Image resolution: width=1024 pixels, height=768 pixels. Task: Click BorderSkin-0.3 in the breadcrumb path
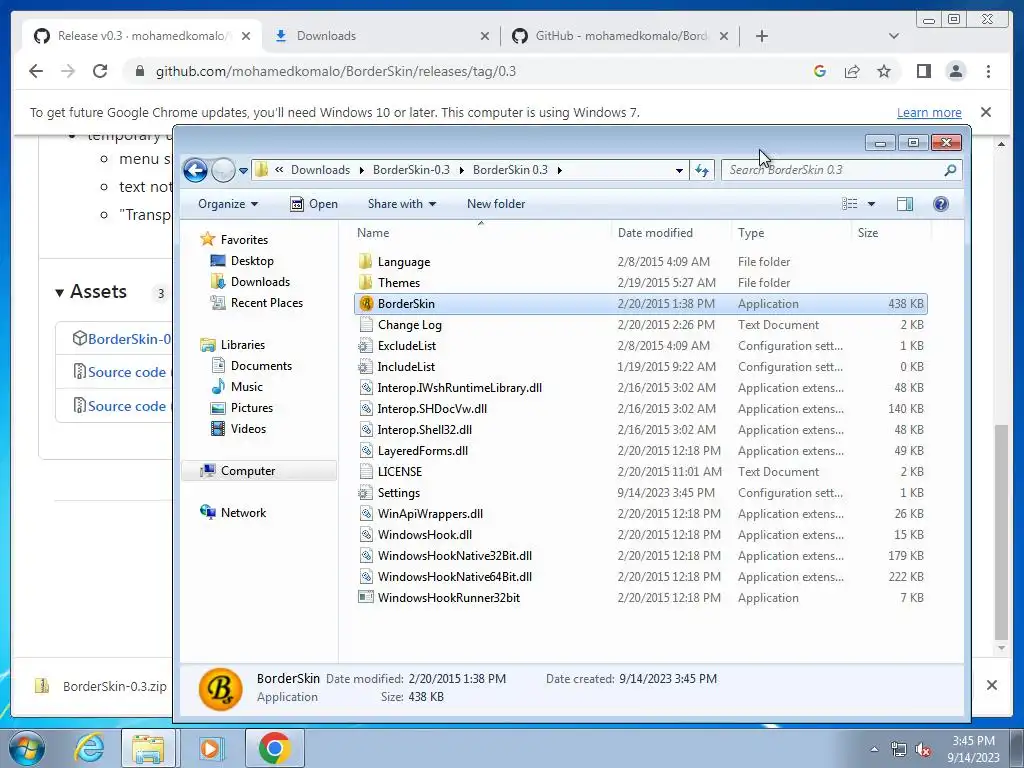[x=411, y=170]
